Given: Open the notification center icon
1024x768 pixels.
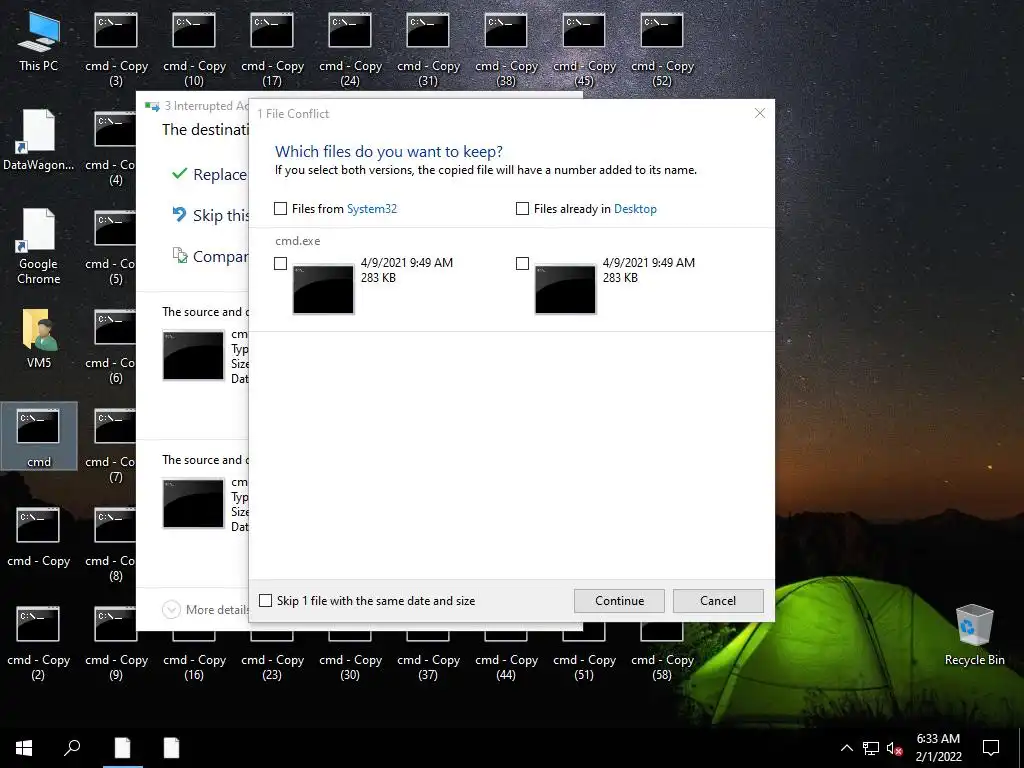Looking at the screenshot, I should point(991,748).
